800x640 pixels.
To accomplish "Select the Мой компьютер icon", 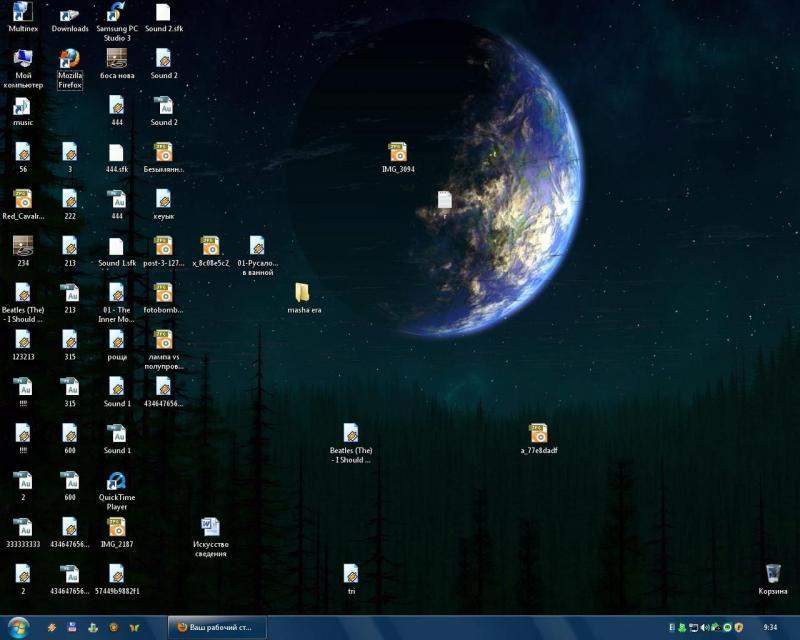I will click(22, 62).
